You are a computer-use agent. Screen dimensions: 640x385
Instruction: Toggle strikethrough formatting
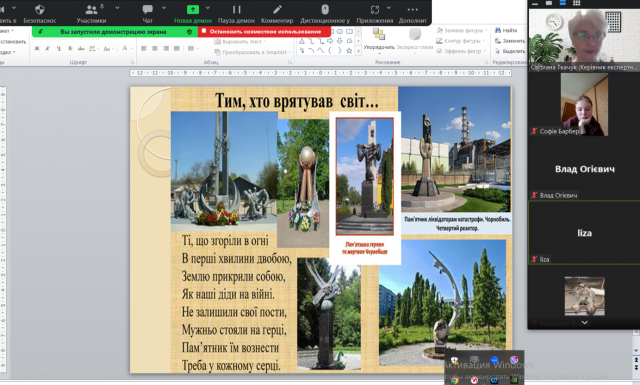coord(81,49)
